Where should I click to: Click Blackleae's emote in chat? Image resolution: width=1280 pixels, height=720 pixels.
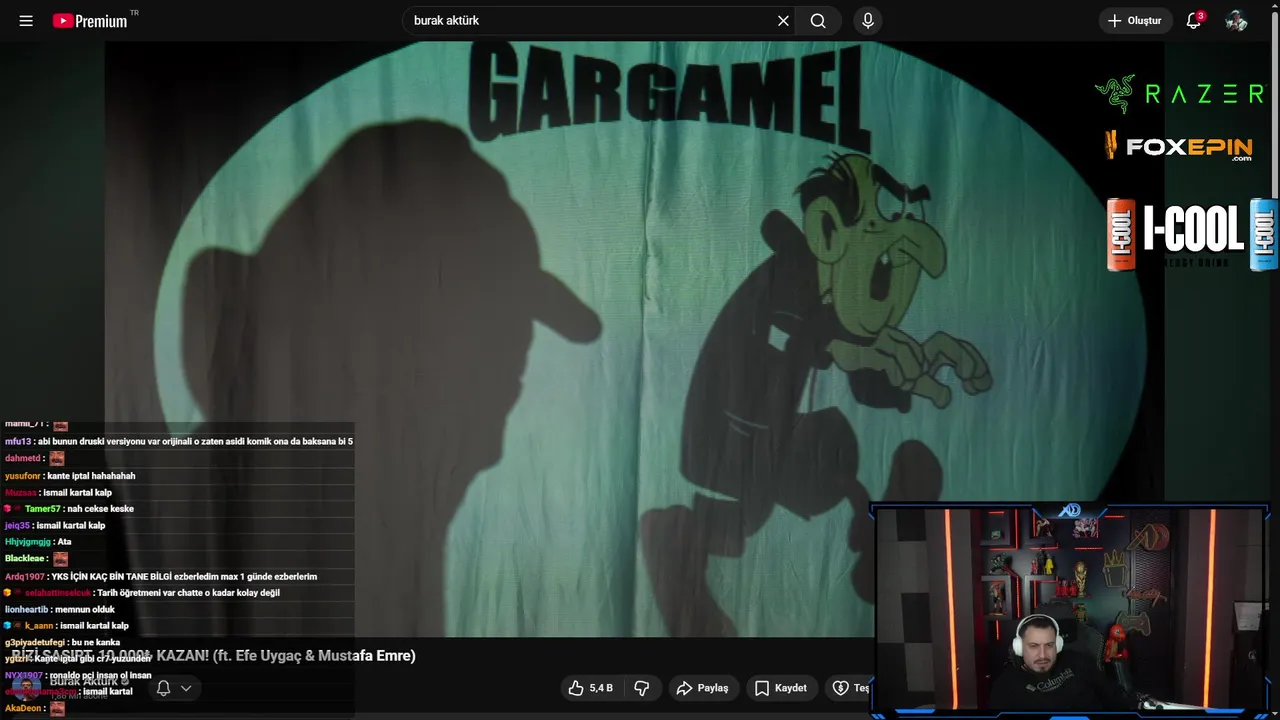click(60, 559)
